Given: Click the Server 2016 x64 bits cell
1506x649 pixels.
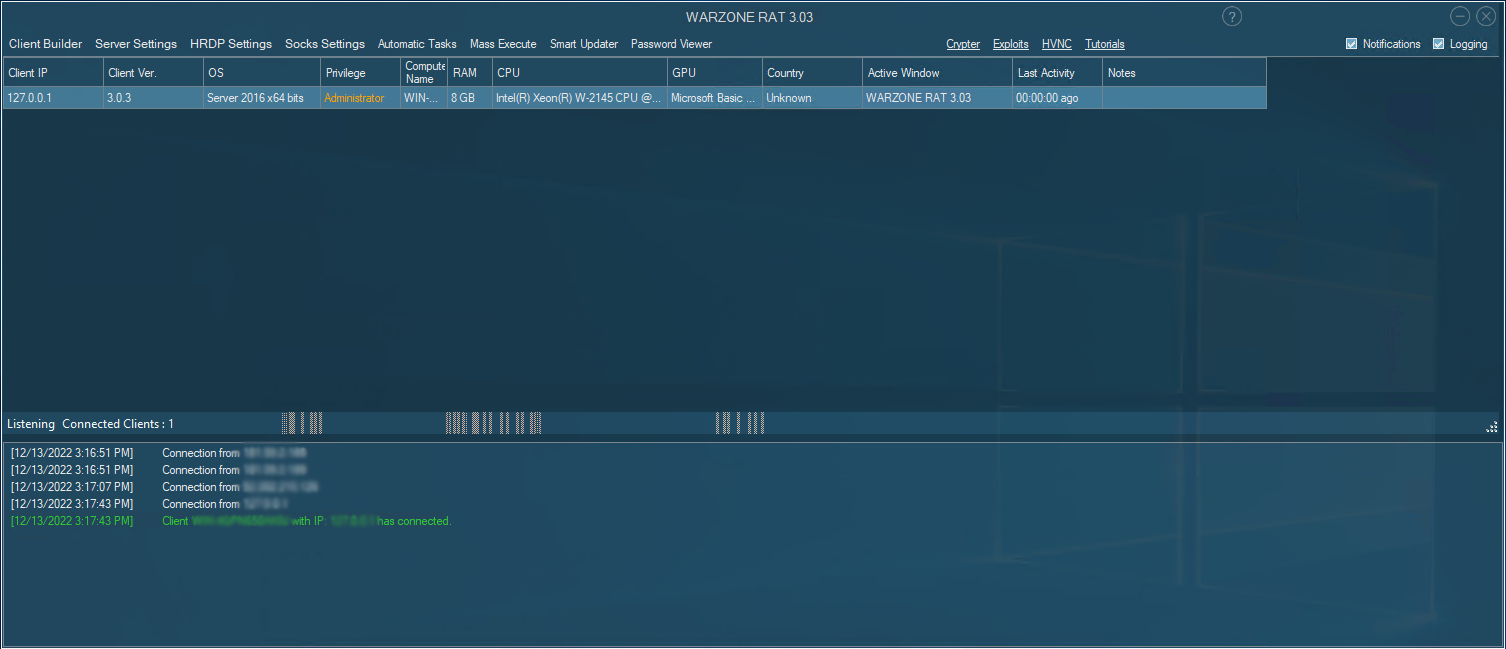Looking at the screenshot, I should tap(262, 98).
